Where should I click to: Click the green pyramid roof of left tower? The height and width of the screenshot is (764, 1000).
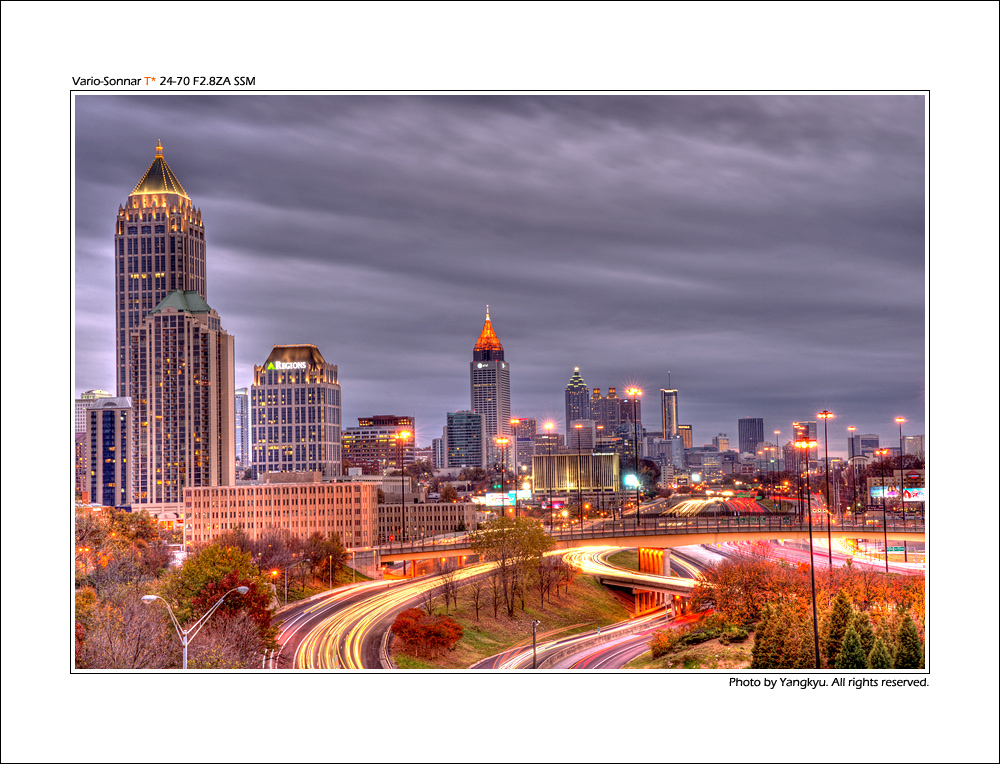pos(182,302)
